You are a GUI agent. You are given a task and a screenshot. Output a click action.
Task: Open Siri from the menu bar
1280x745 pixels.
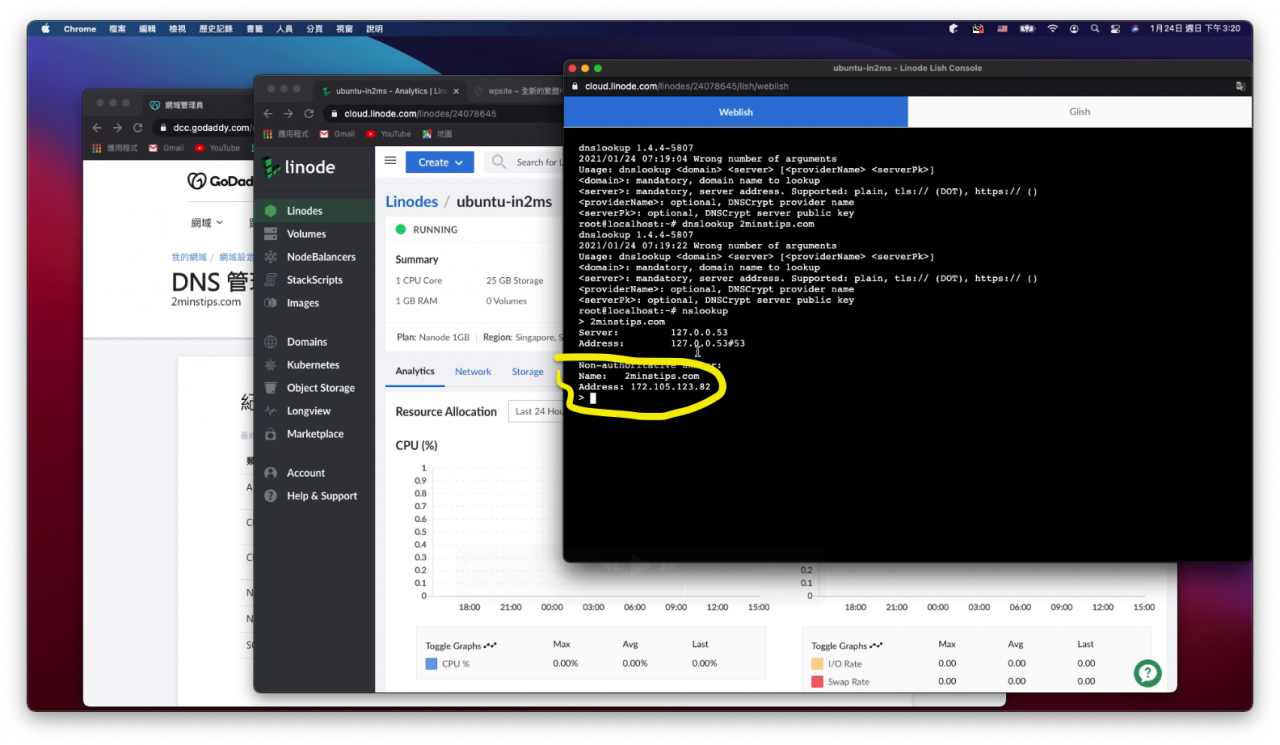click(1135, 29)
